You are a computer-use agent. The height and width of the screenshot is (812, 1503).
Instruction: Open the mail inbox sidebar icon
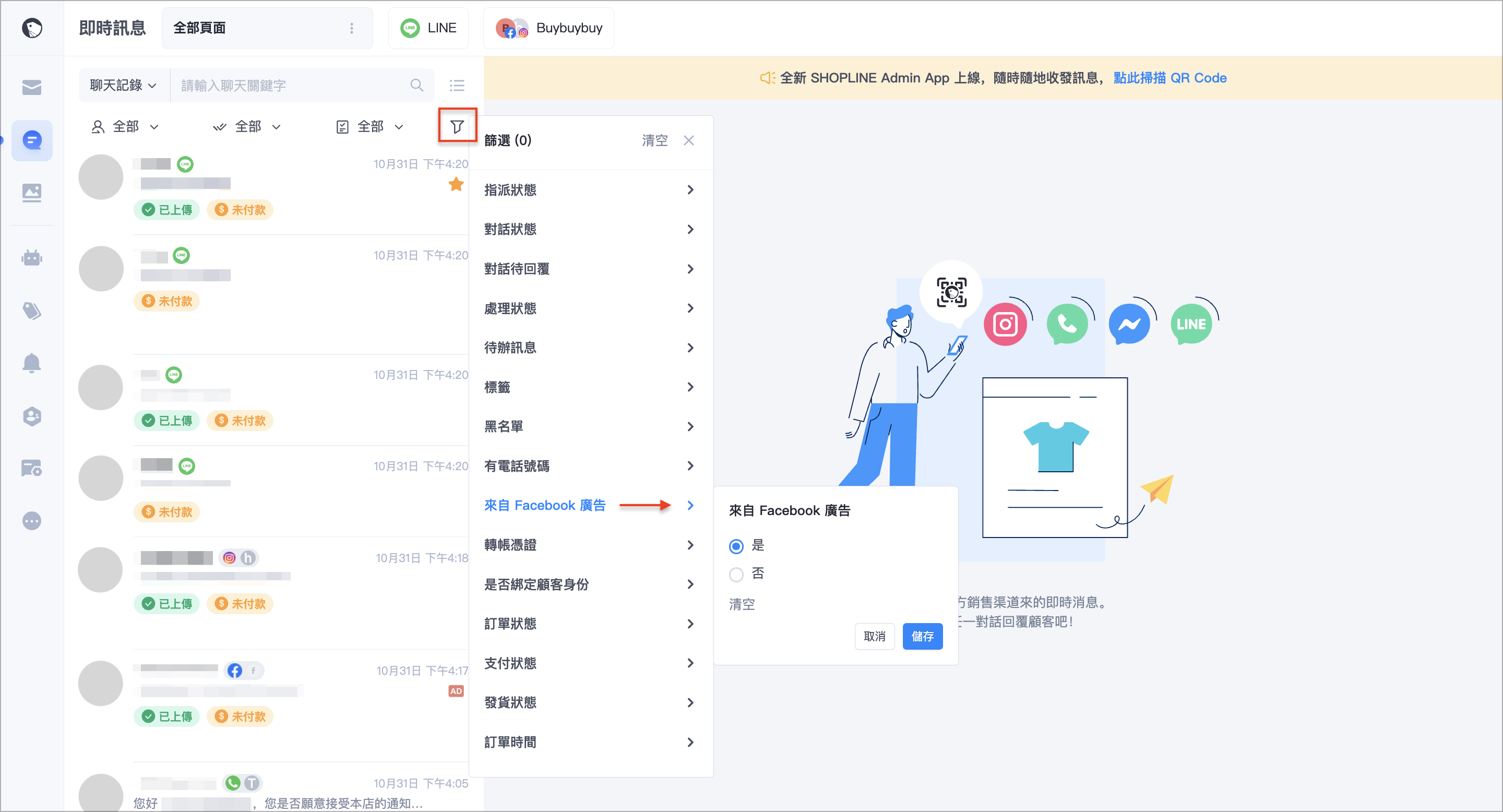[x=31, y=87]
